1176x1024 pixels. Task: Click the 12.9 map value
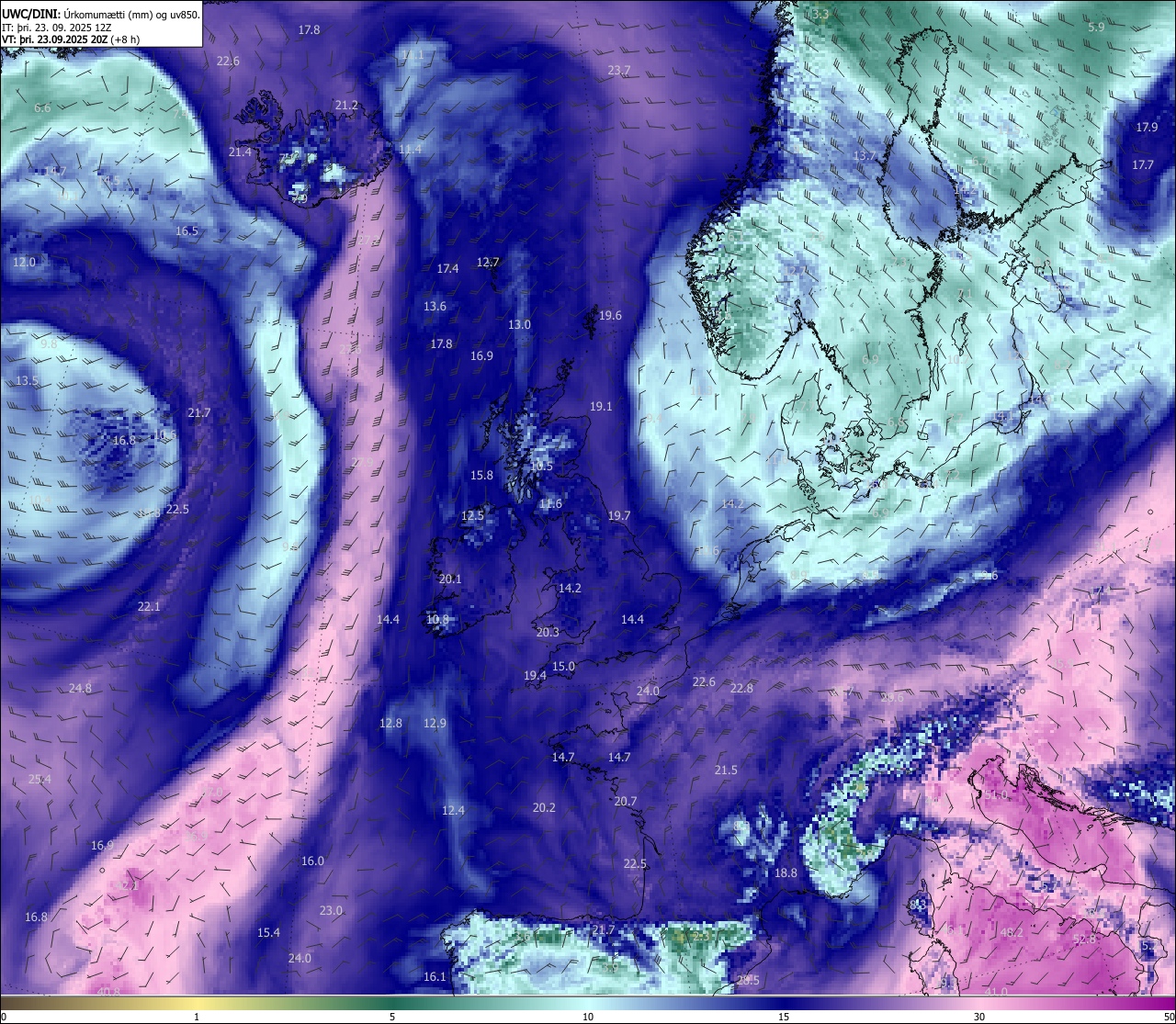tap(435, 724)
